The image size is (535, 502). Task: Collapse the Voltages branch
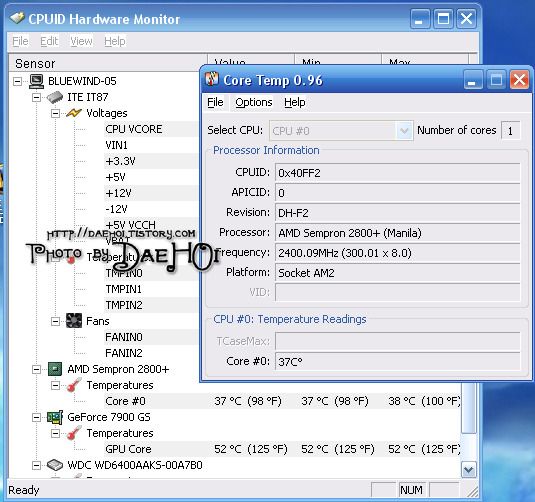coord(55,113)
